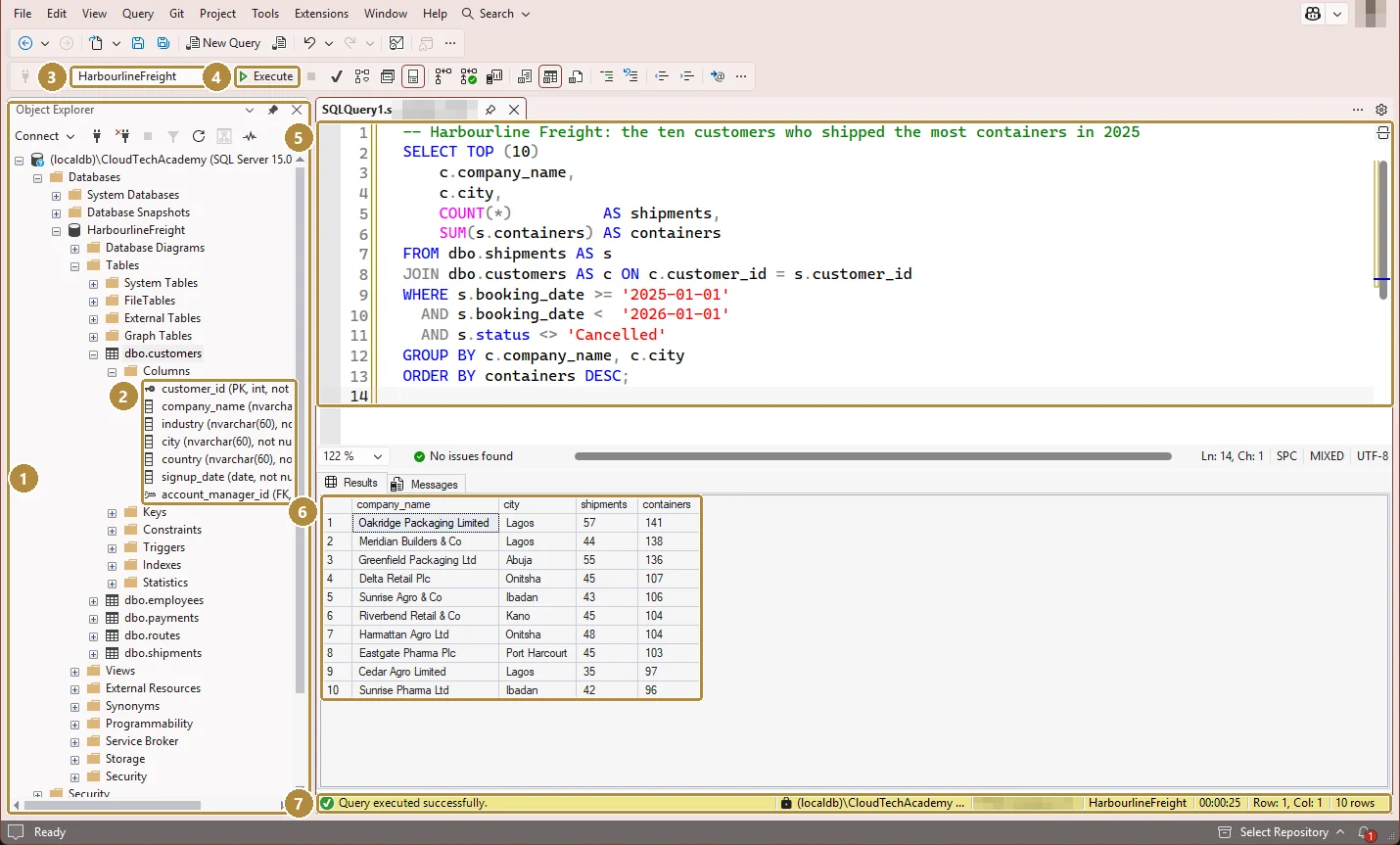Click the Increase Indent icon
Viewport: 1400px width, 845px height.
[x=687, y=76]
